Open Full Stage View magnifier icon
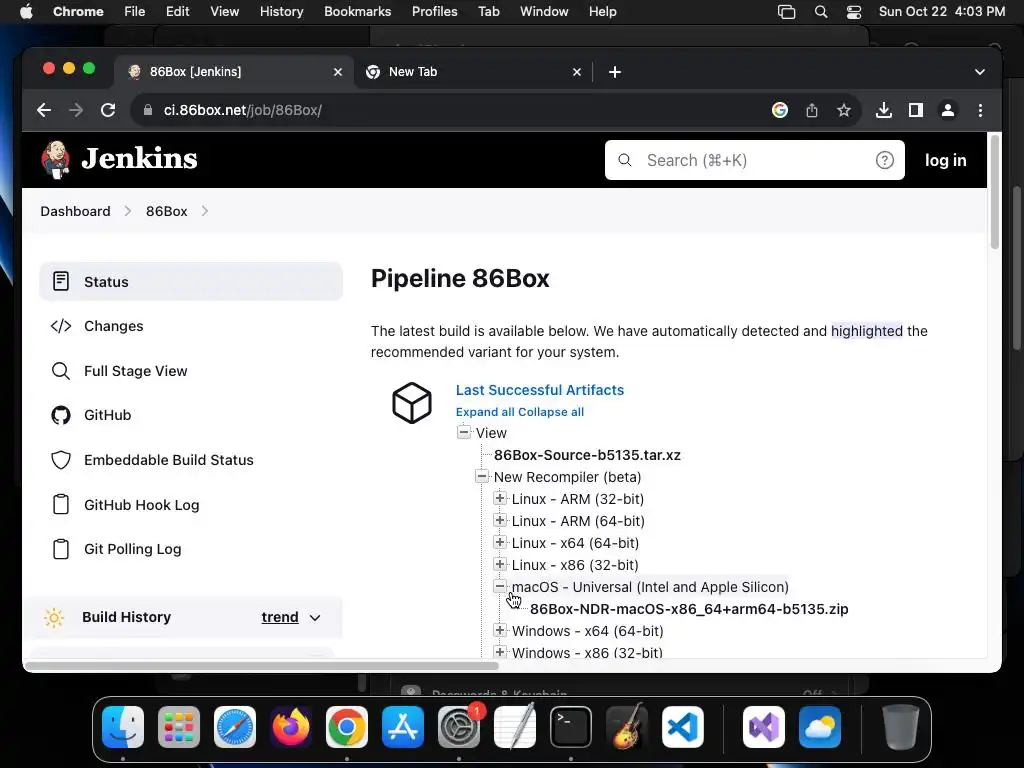The width and height of the screenshot is (1024, 768). click(x=61, y=371)
